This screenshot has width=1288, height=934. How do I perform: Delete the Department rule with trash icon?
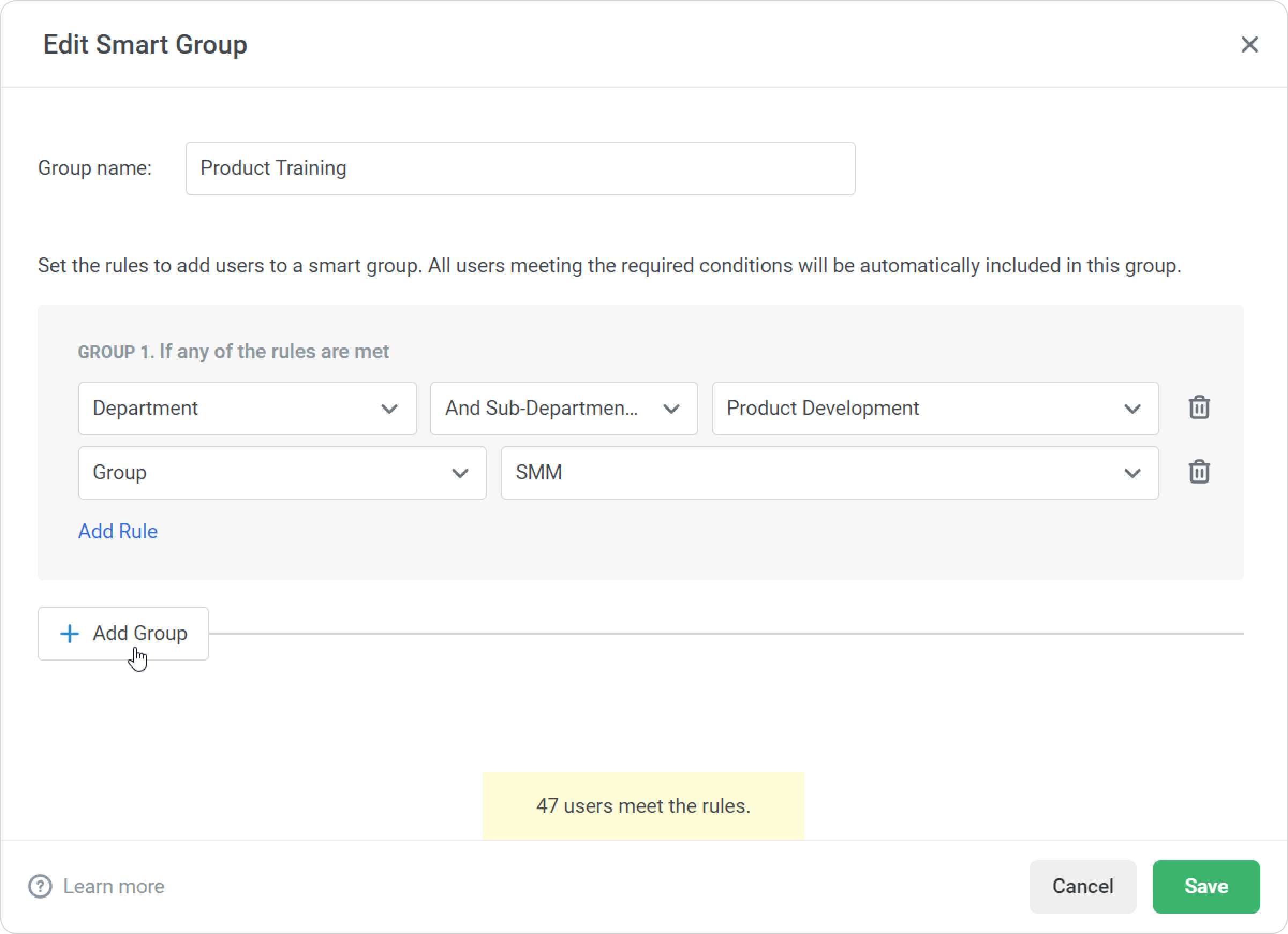pyautogui.click(x=1199, y=407)
